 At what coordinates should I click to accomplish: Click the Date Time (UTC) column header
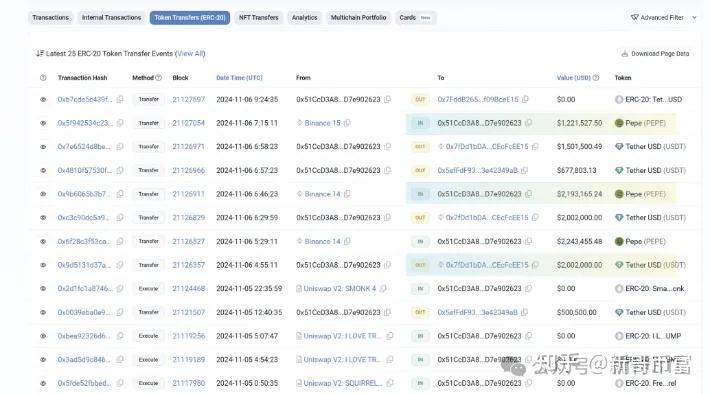click(239, 78)
